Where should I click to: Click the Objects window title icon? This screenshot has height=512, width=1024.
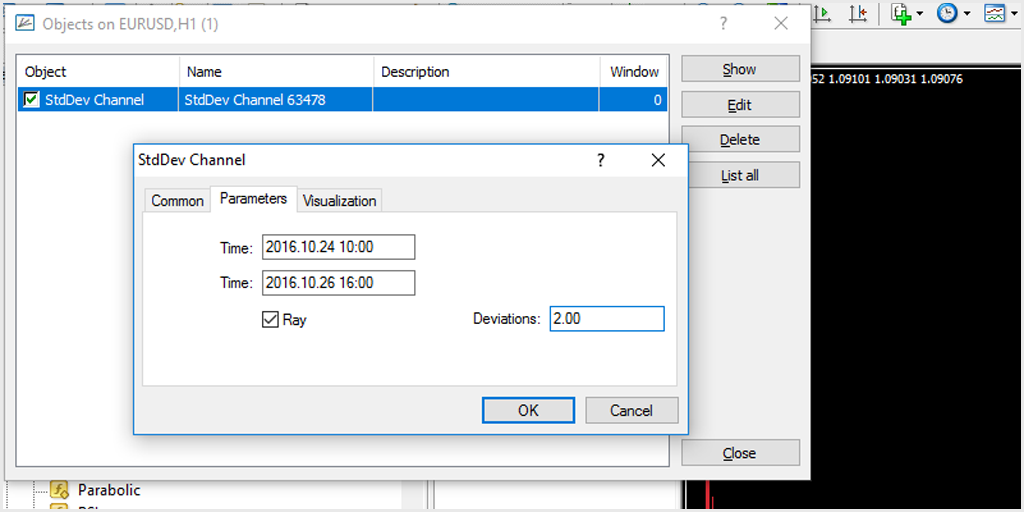coord(24,24)
